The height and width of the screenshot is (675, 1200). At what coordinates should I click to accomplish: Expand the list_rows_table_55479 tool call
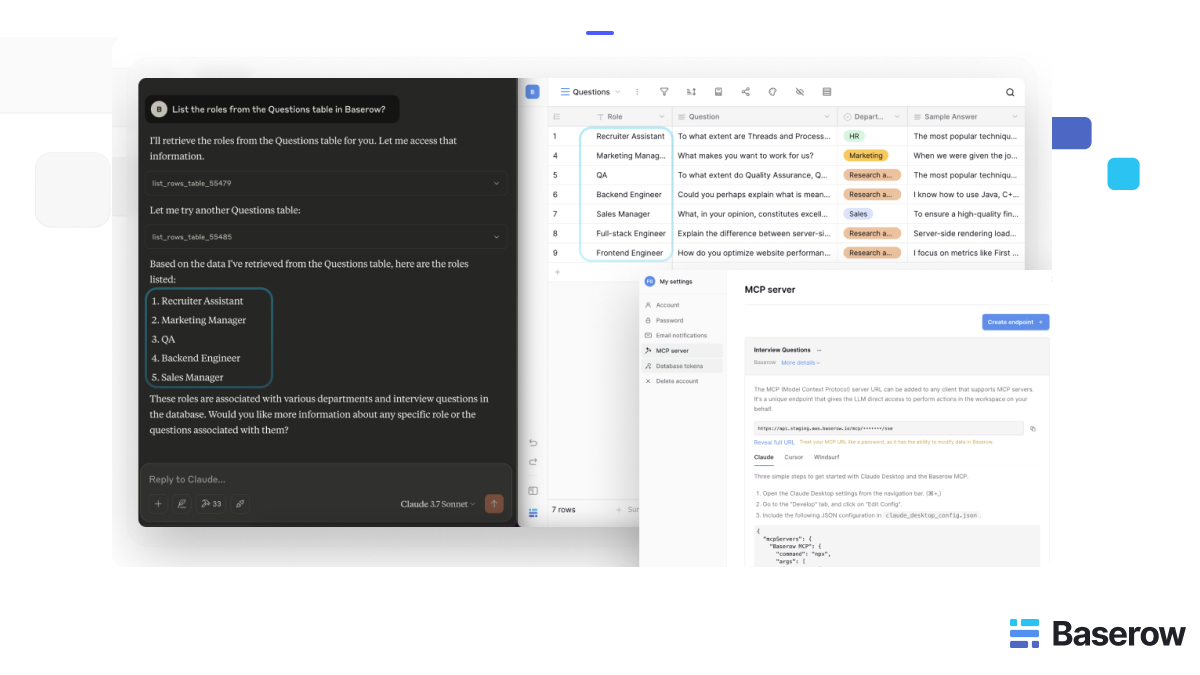tap(325, 183)
